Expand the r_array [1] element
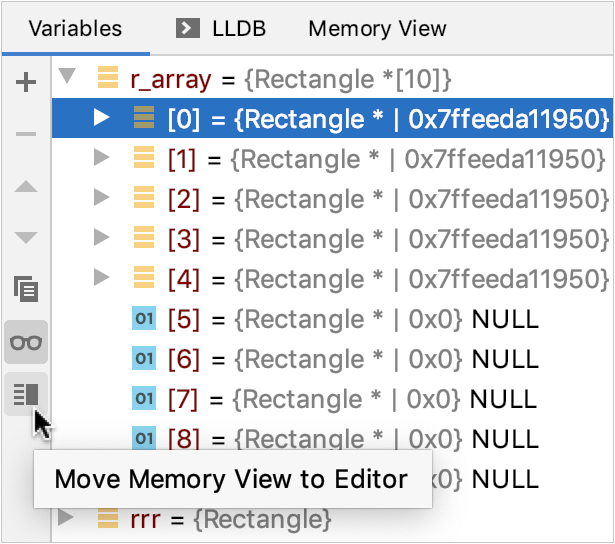 pos(101,158)
